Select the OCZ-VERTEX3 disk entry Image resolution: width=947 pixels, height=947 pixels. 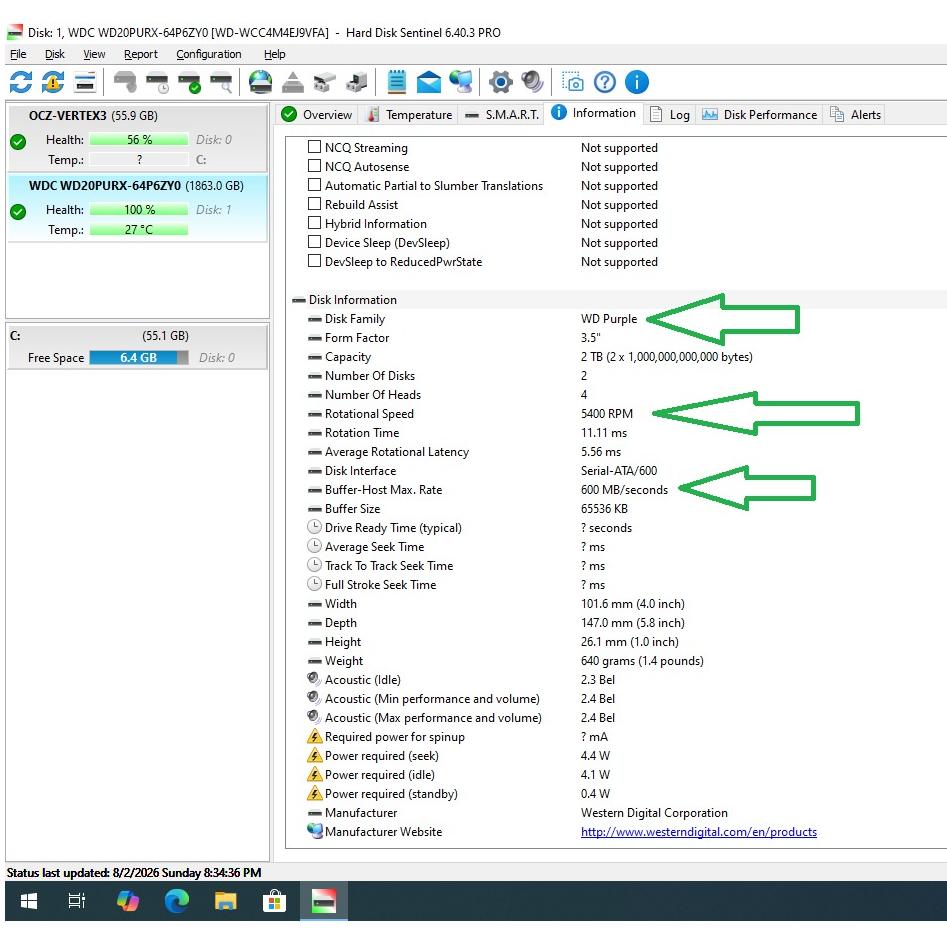137,138
